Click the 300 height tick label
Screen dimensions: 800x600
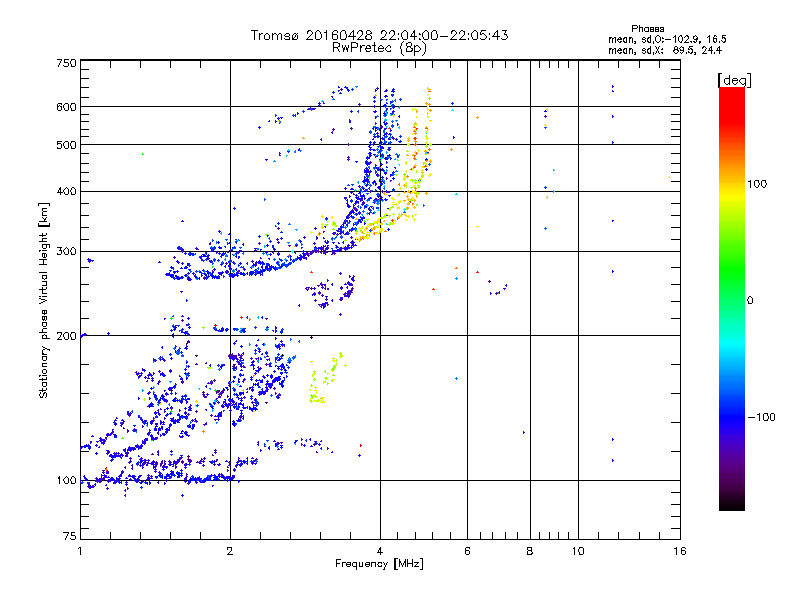(x=66, y=252)
